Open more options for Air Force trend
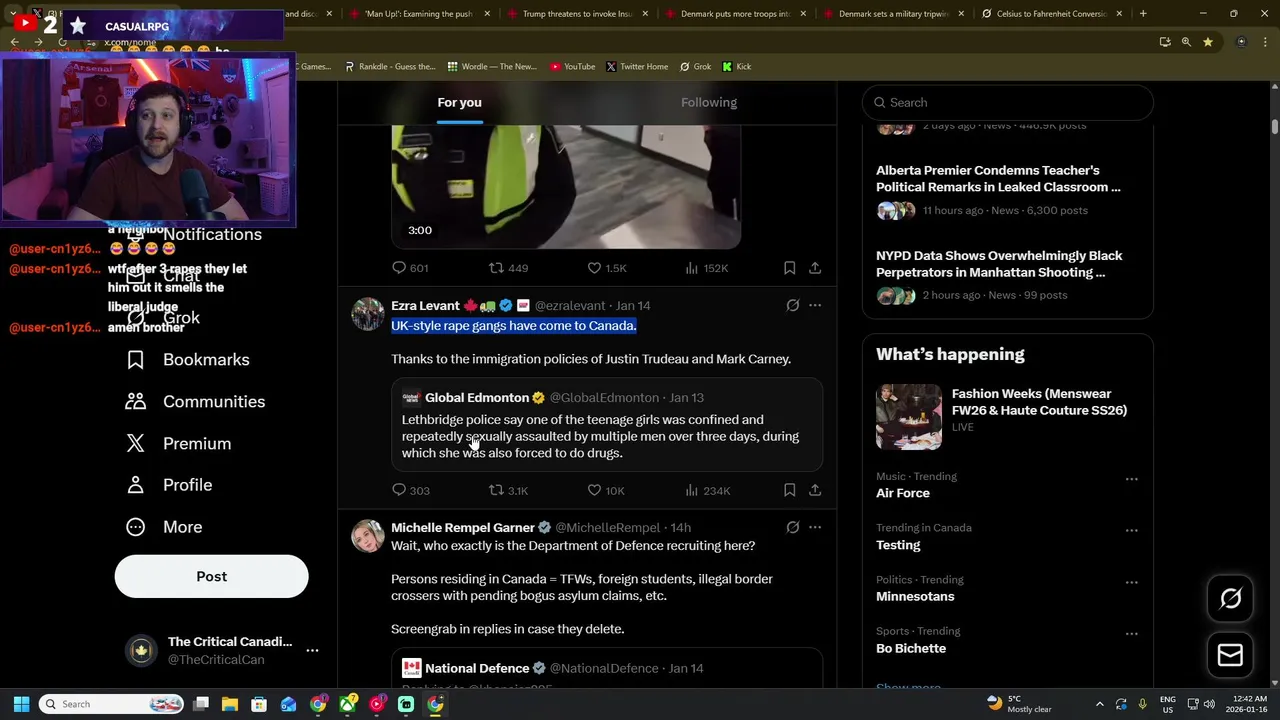 coord(1131,479)
